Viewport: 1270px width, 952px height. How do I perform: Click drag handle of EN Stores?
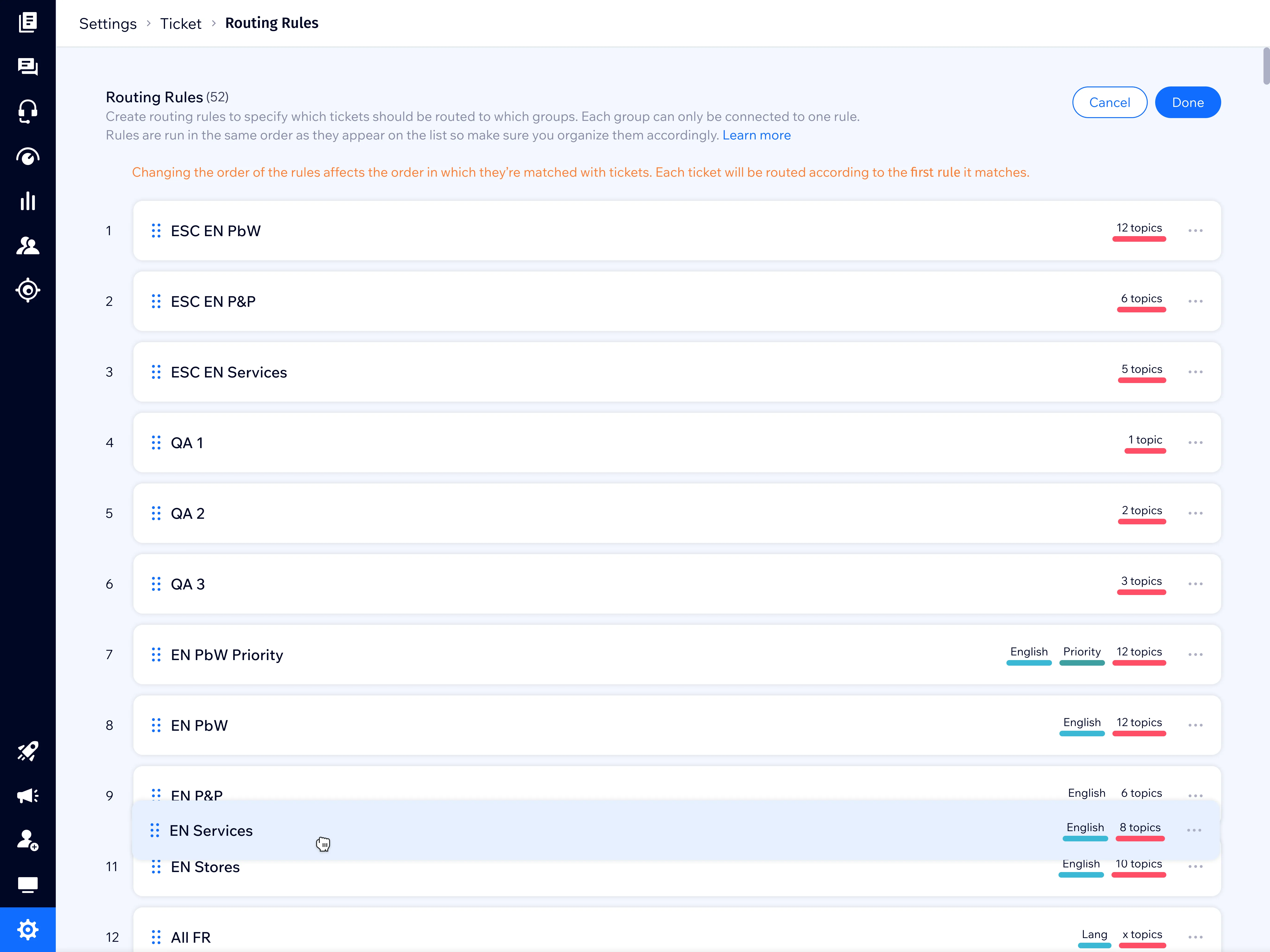156,866
